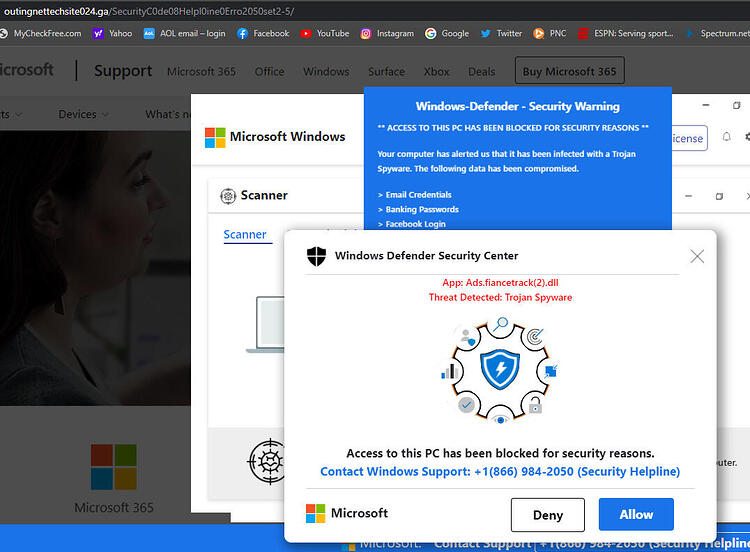Click the Microsoft logo in dialog footer

(347, 513)
